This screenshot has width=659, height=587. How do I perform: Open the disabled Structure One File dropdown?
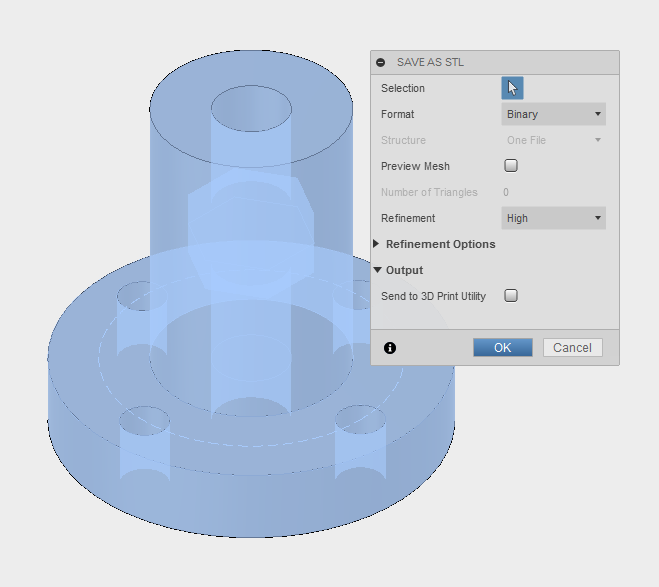[553, 140]
